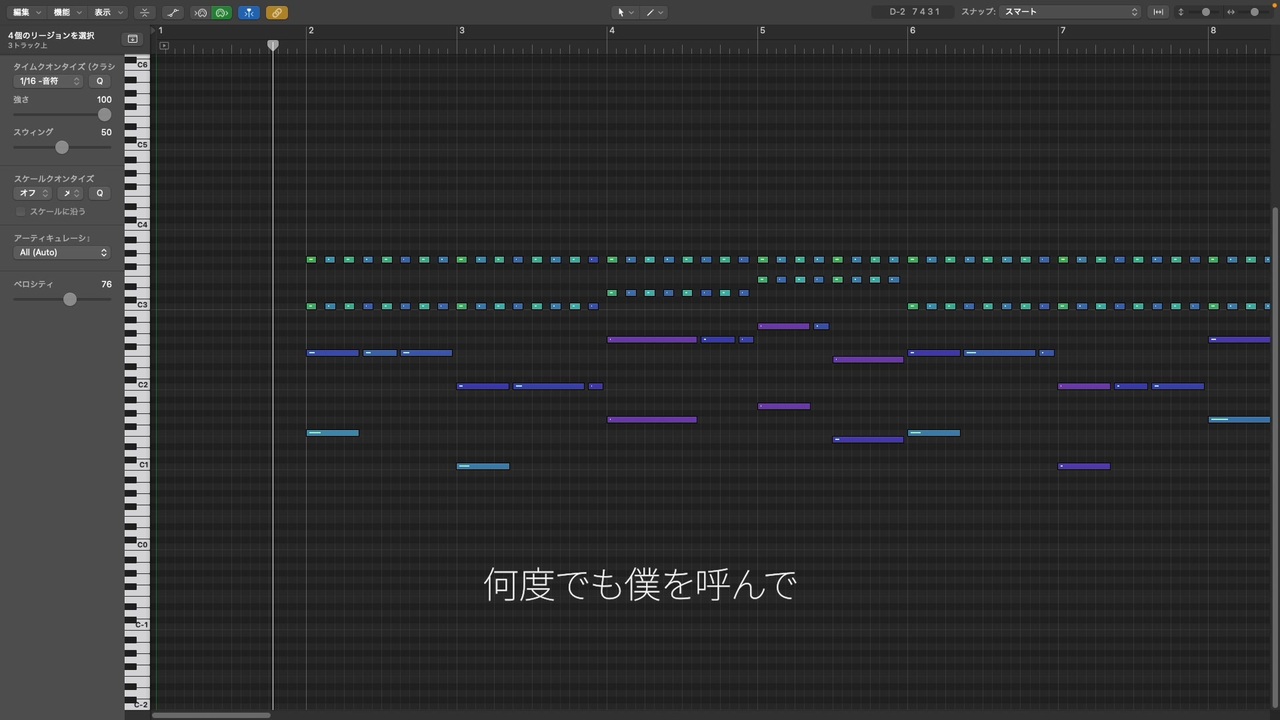Click the inspector toggle icon beside region info
This screenshot has width=1280, height=720.
point(132,39)
